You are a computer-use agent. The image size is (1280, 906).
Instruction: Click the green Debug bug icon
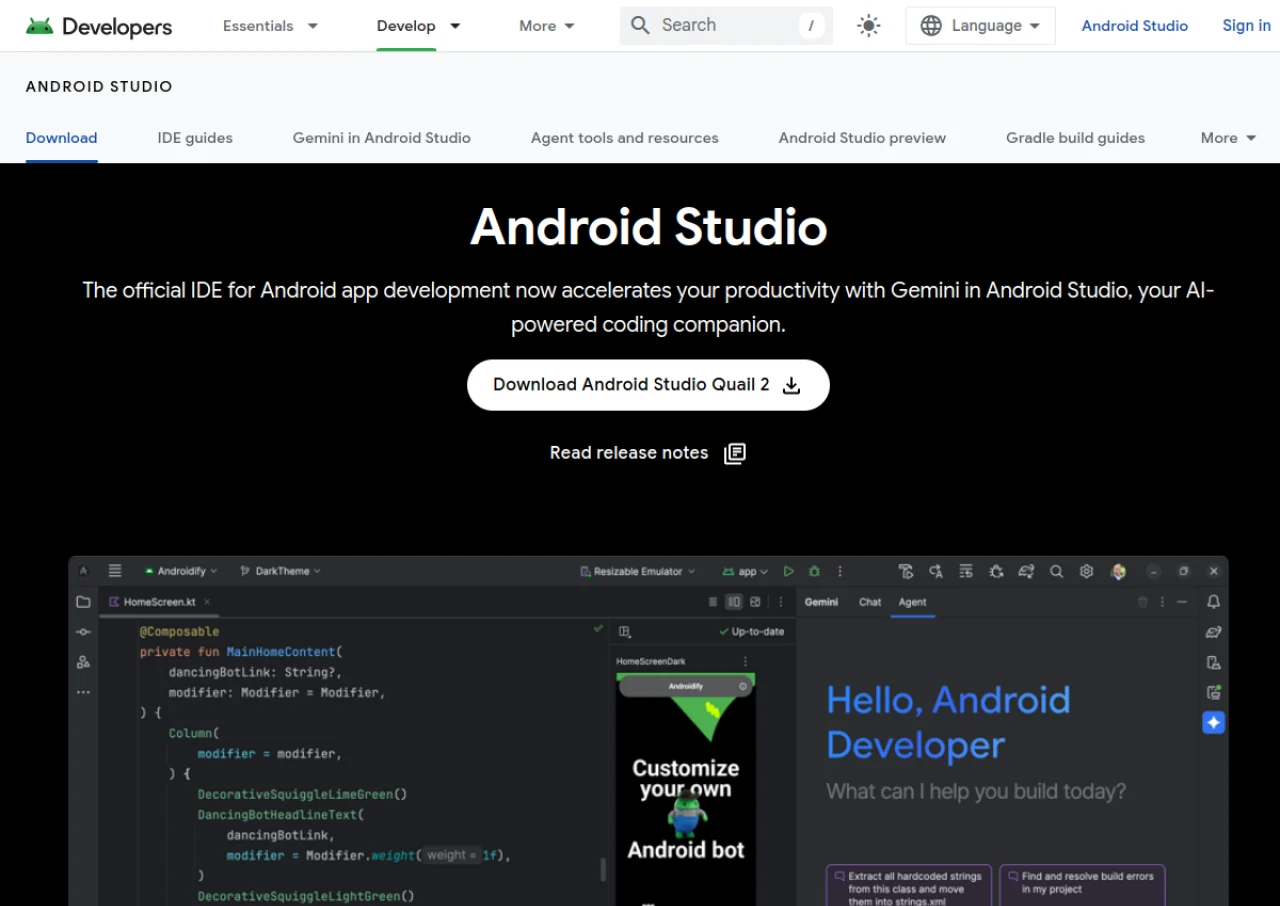(814, 571)
